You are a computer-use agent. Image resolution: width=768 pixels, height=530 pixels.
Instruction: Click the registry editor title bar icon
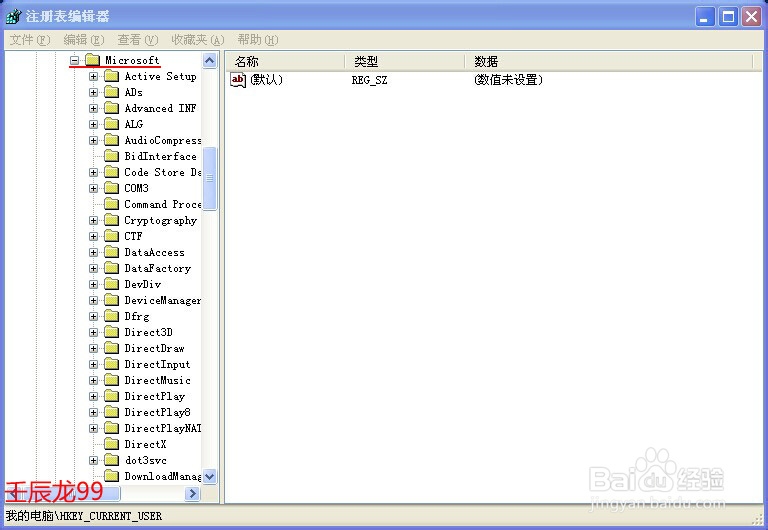tap(13, 16)
